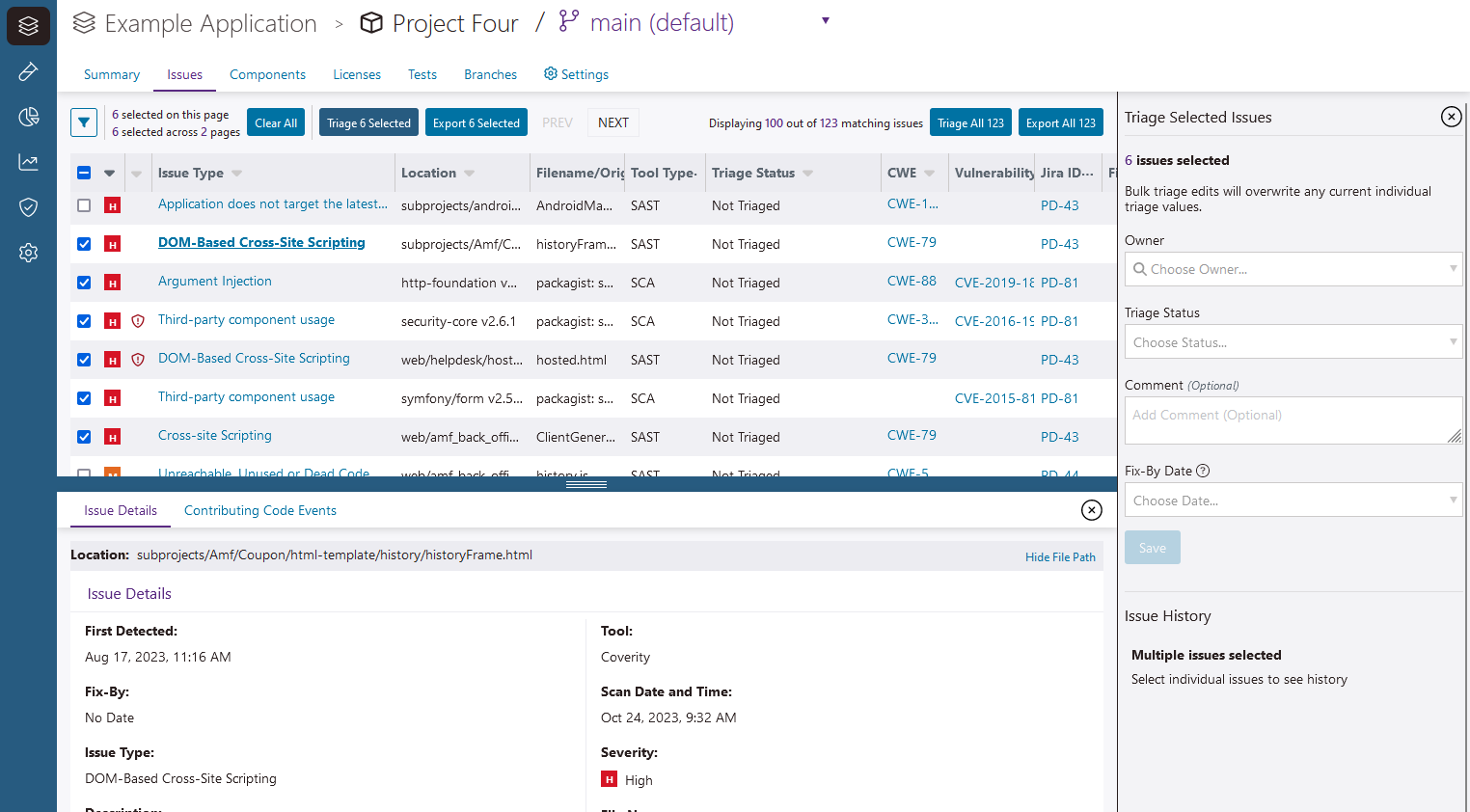
Task: Click the Hide File Path link
Action: pyautogui.click(x=1060, y=557)
